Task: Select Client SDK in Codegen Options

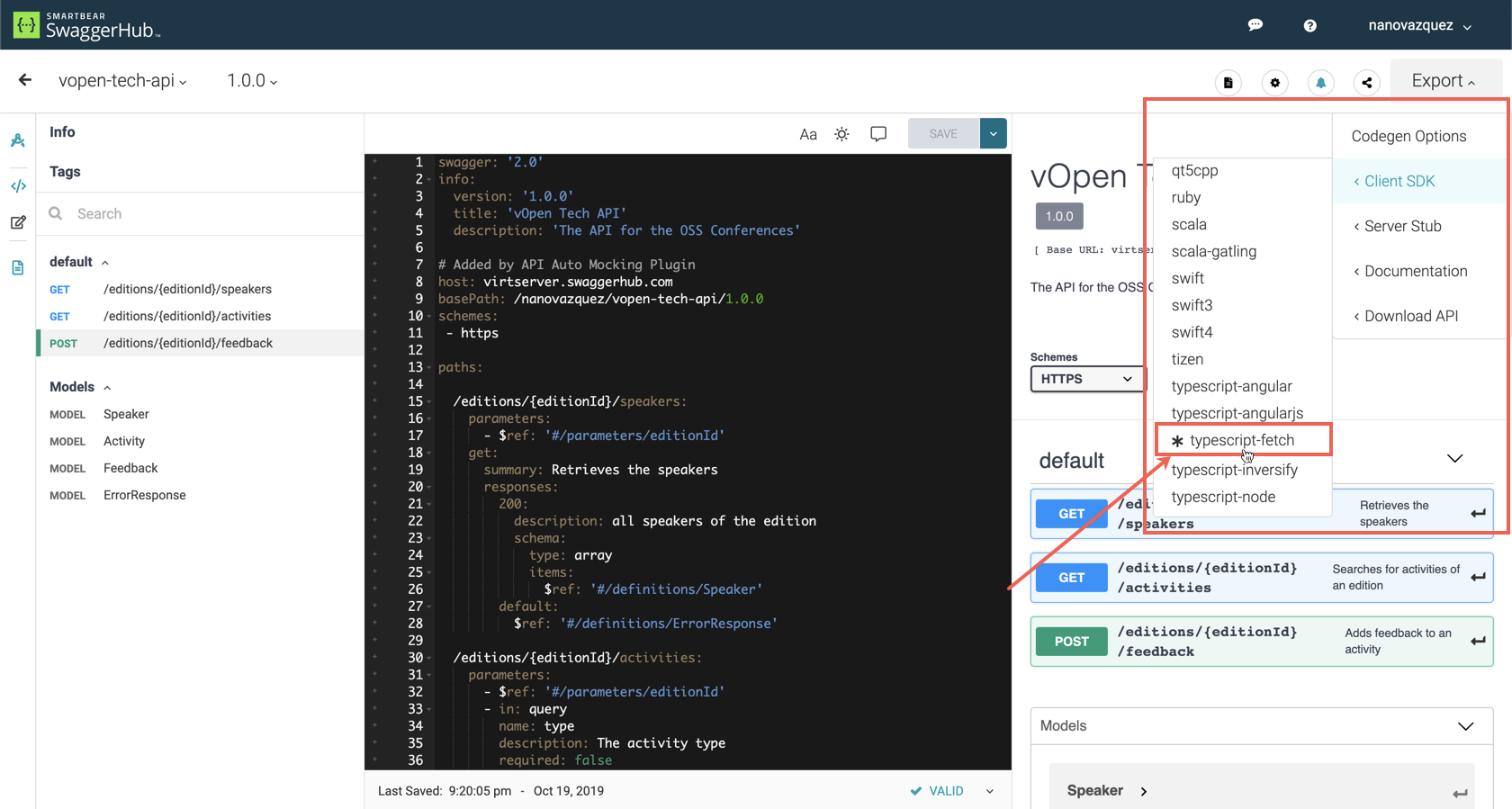Action: (1418, 181)
